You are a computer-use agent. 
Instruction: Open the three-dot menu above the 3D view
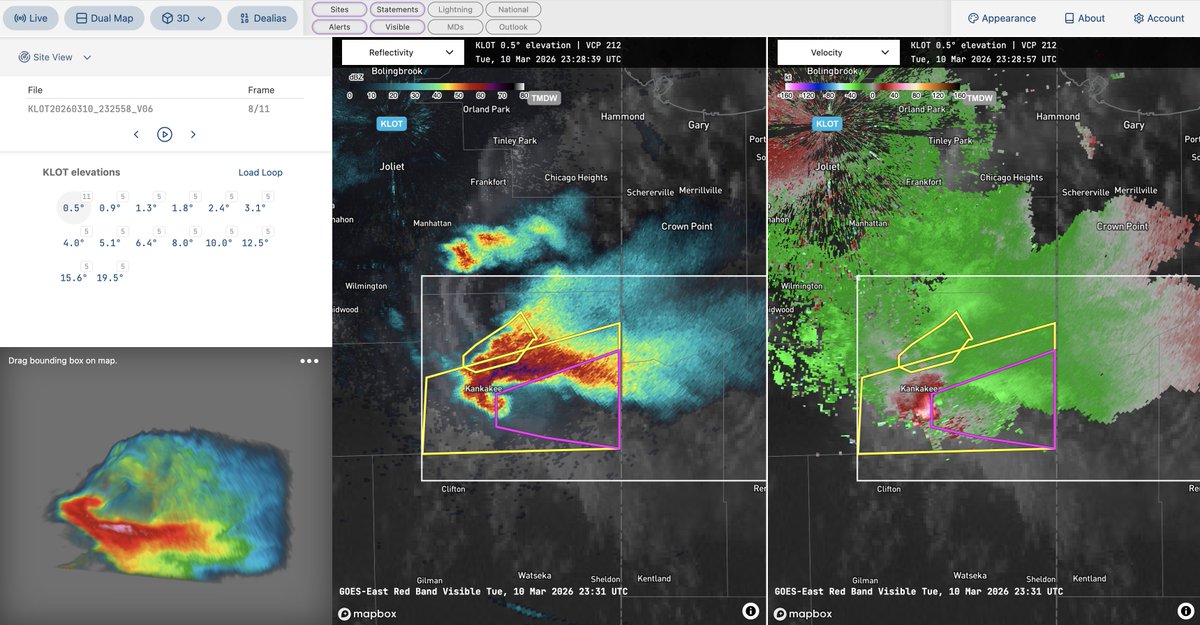[308, 360]
